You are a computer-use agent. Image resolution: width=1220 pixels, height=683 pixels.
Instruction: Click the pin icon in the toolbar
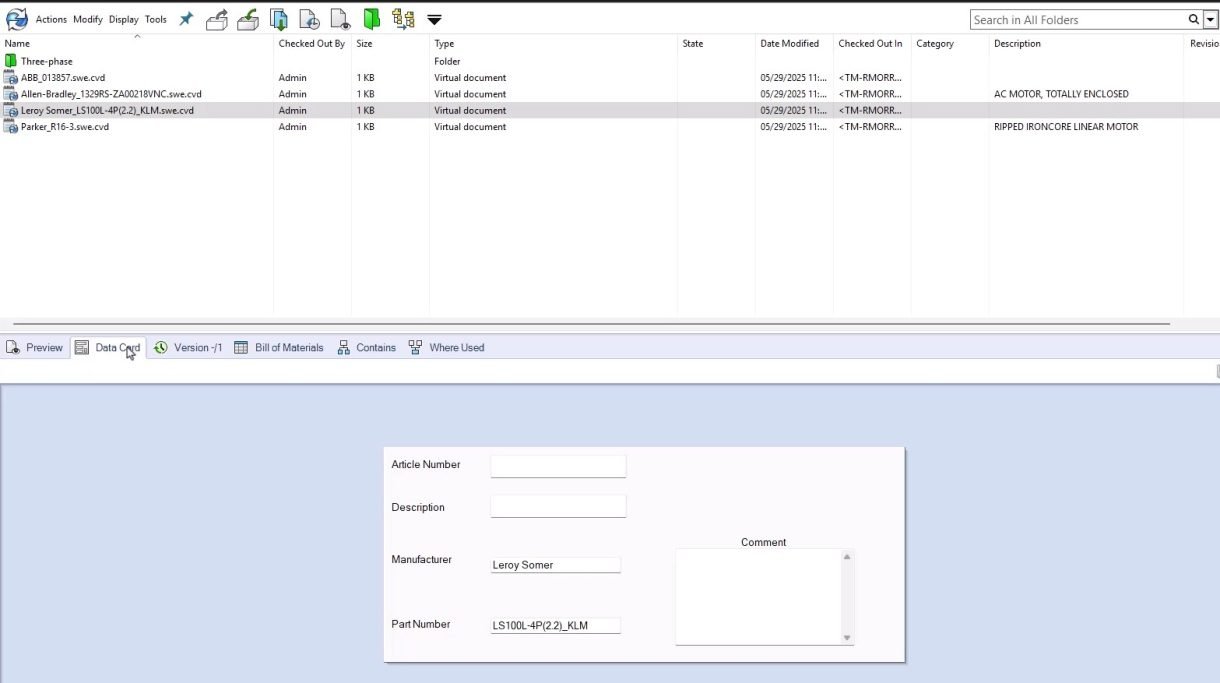tap(186, 19)
